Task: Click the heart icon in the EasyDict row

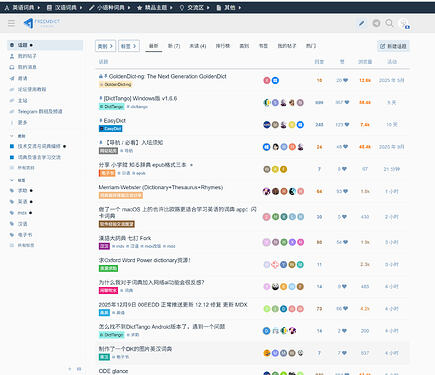Action: pos(347,125)
